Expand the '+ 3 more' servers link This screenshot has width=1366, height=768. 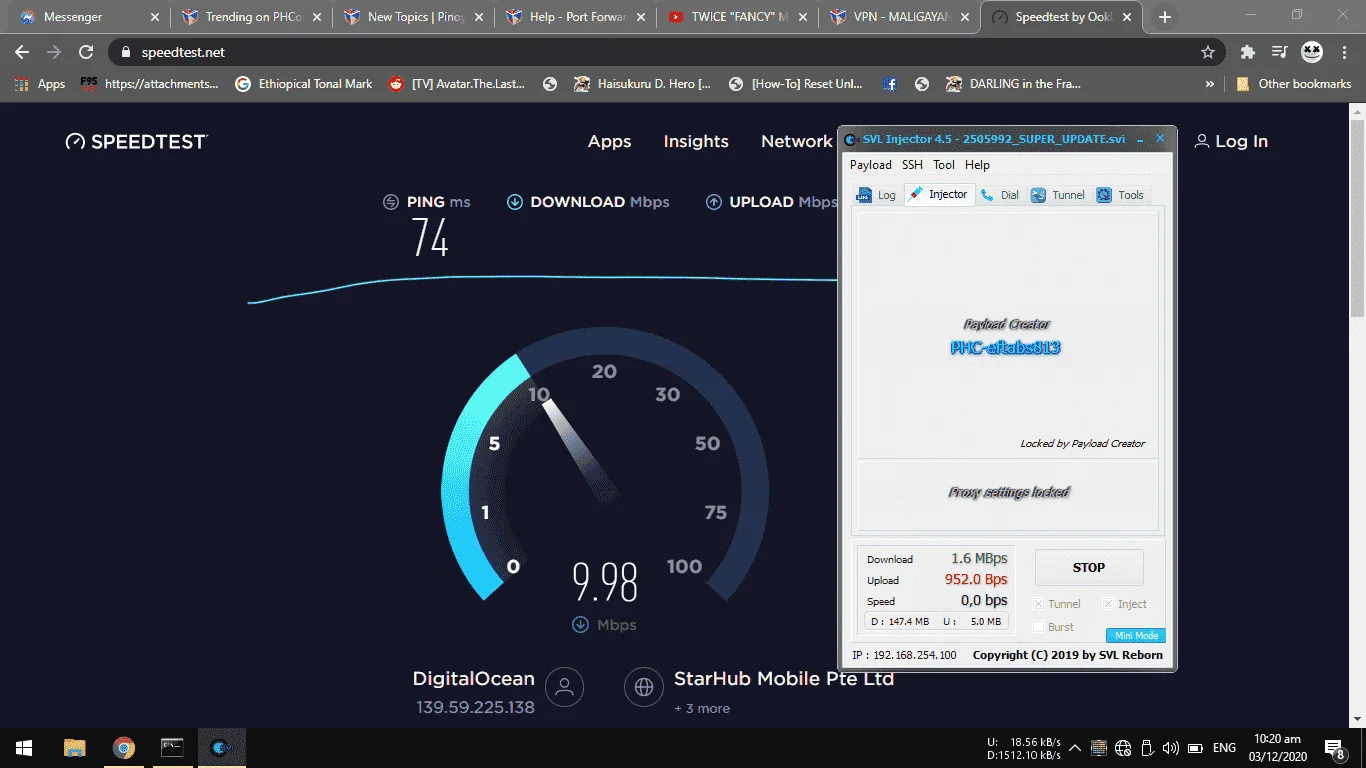[x=702, y=708]
